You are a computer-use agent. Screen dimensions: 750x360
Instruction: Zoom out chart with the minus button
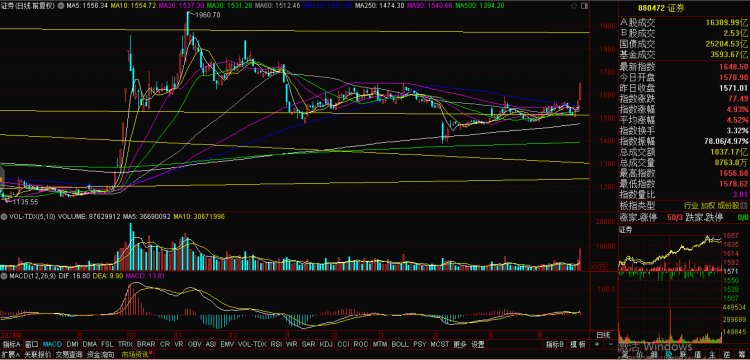coord(607,344)
